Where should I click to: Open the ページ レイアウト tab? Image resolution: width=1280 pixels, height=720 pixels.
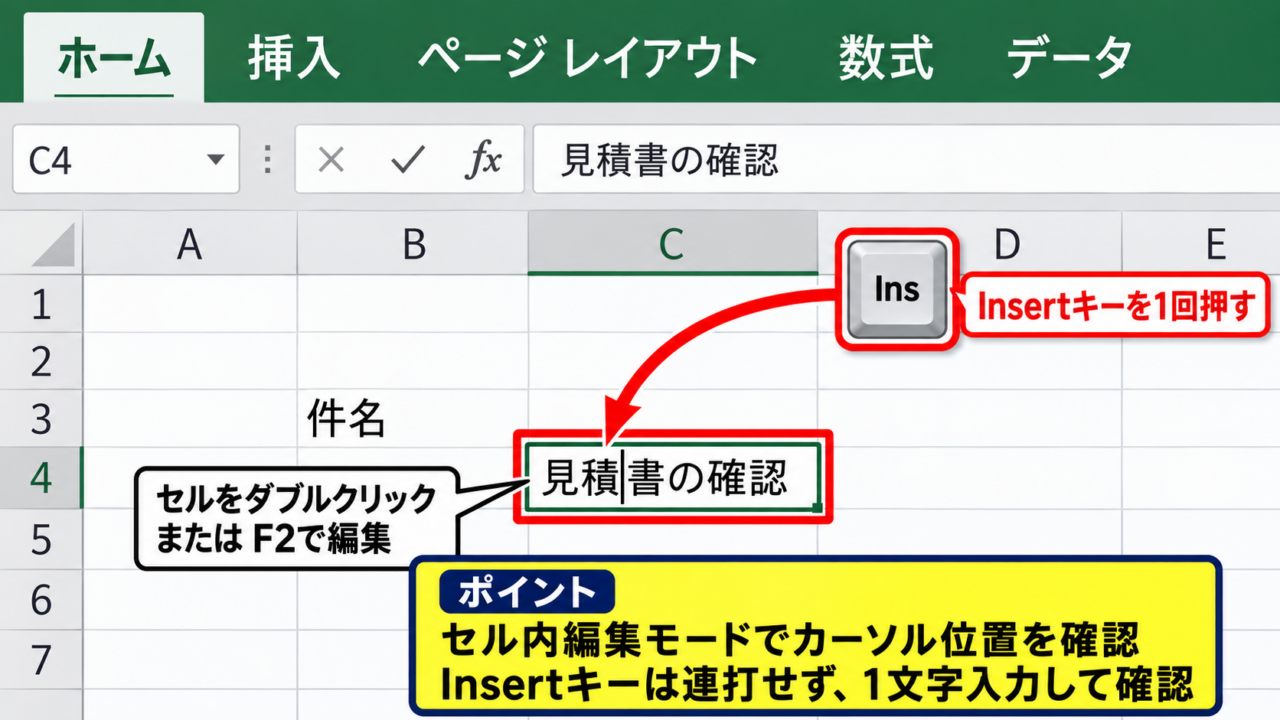coord(588,58)
